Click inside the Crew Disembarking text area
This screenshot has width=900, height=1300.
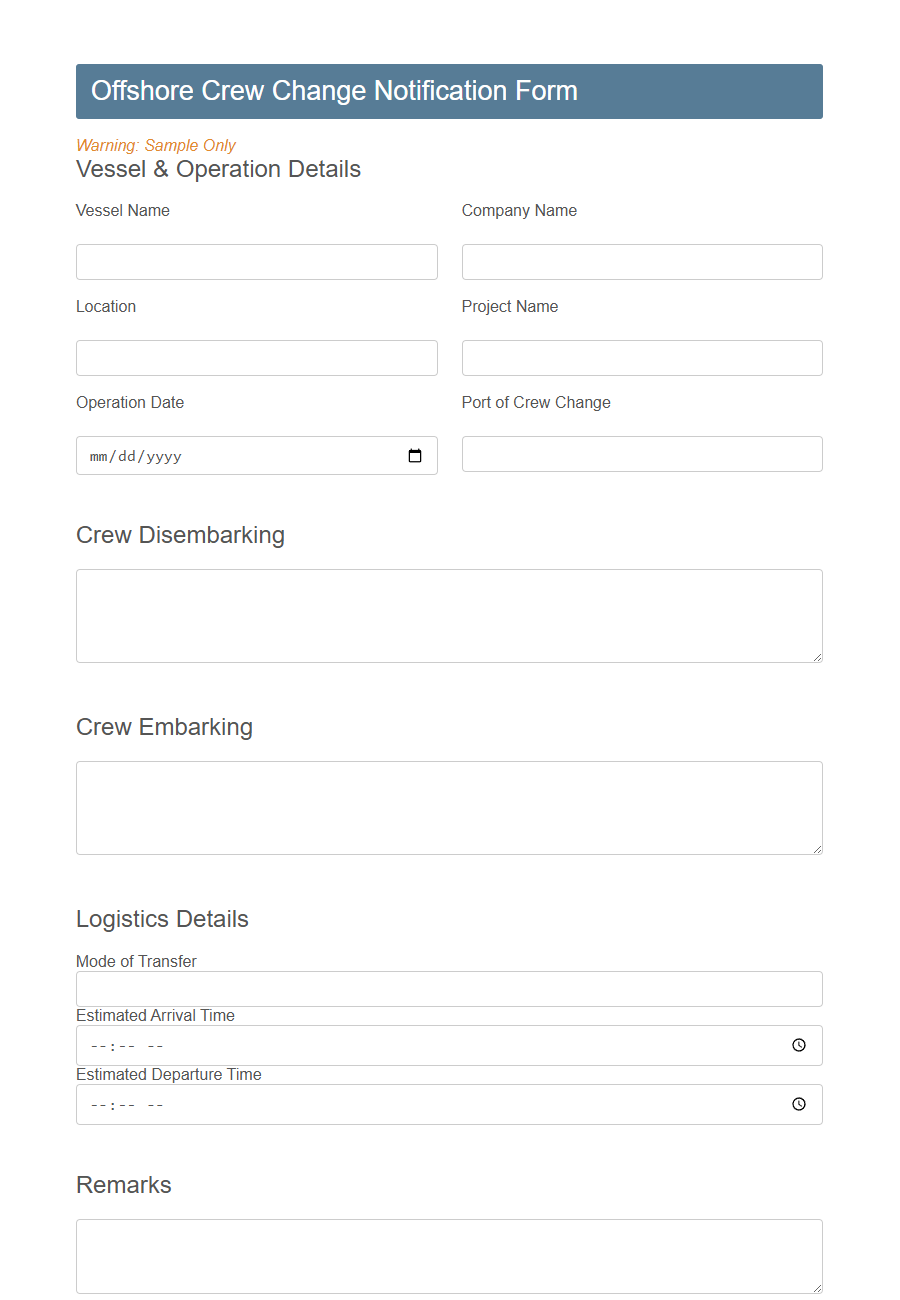tap(449, 615)
